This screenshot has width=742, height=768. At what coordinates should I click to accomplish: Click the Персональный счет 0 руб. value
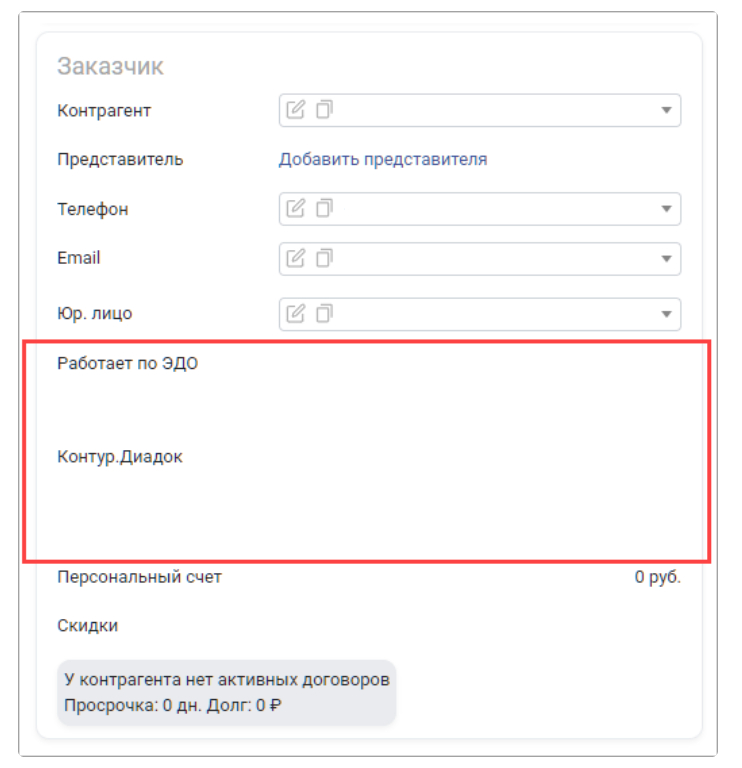click(x=657, y=578)
